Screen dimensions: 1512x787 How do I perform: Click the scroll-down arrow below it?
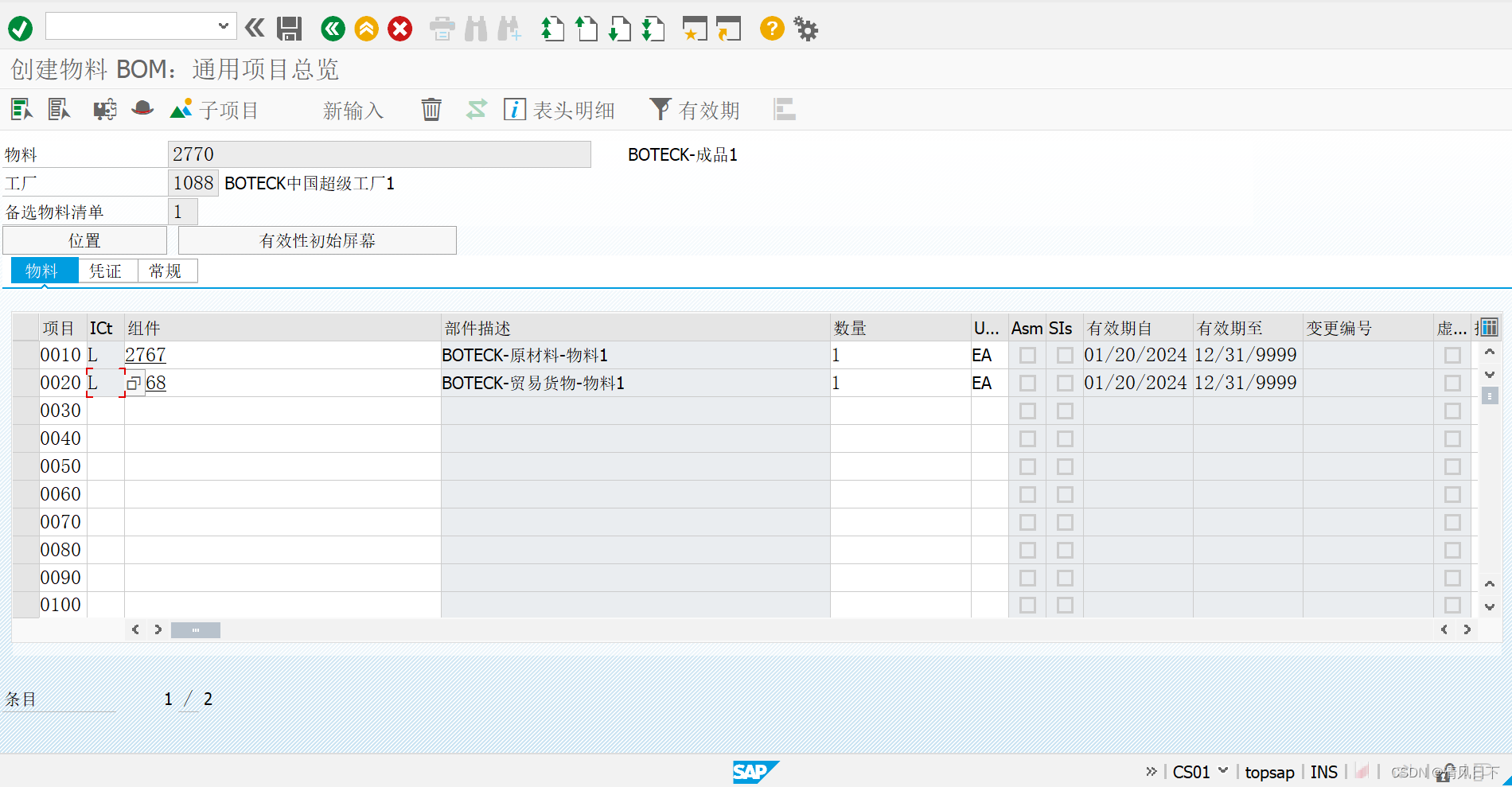point(1490,374)
